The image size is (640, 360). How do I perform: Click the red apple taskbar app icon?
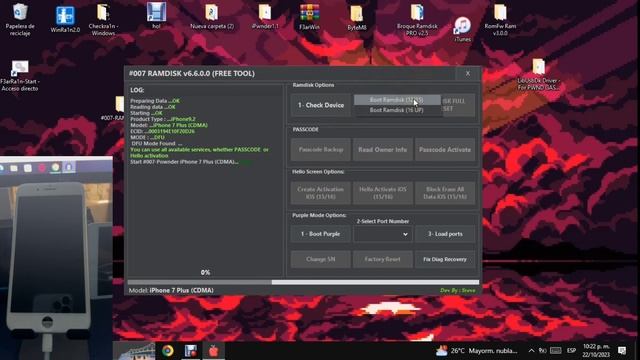(213, 351)
